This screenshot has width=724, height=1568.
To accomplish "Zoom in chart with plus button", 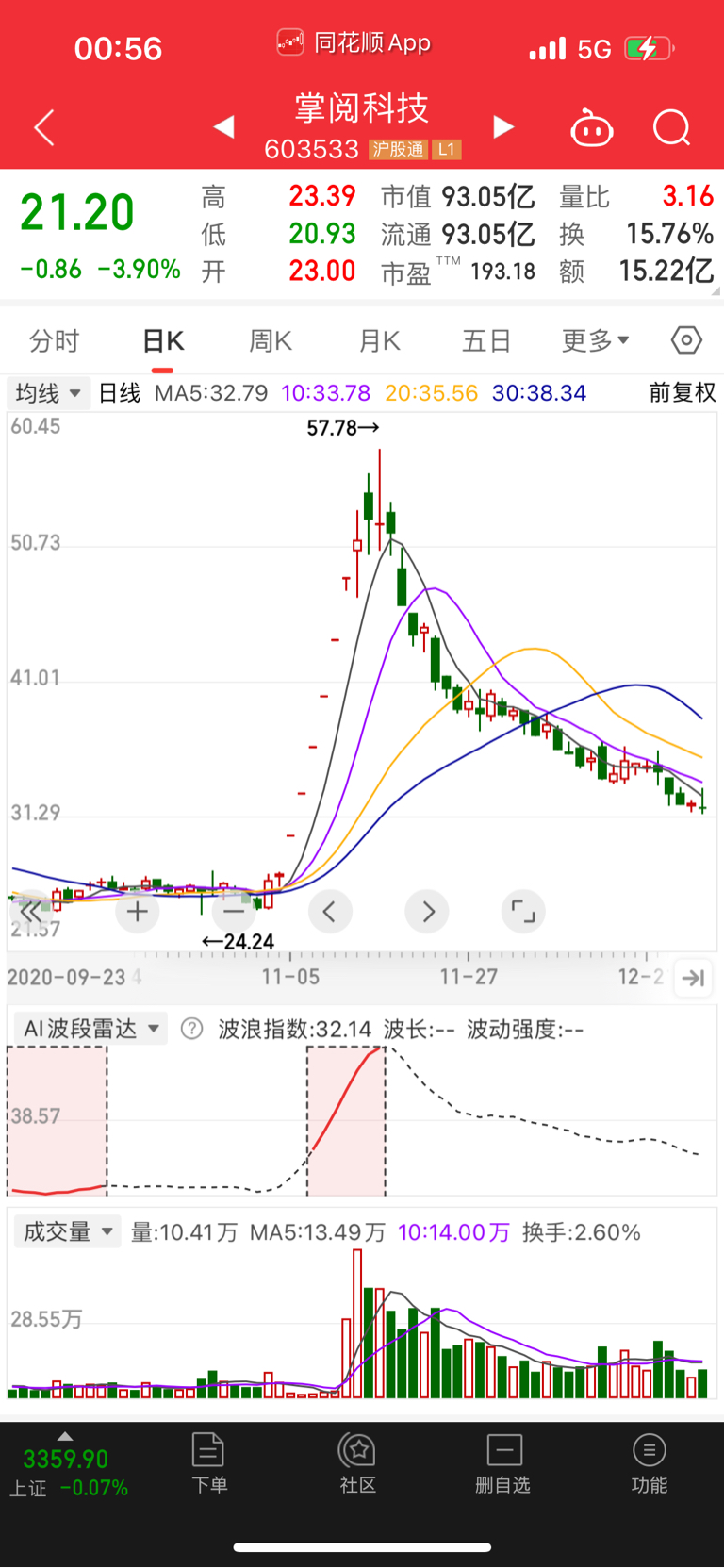I will tap(138, 912).
